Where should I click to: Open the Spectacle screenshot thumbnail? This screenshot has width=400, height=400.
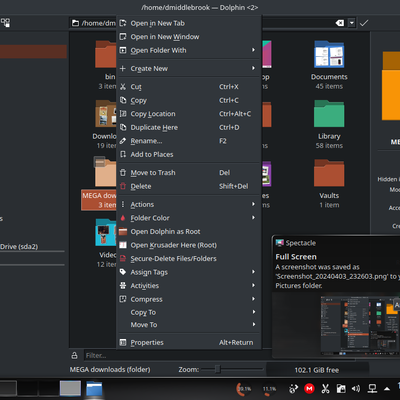point(360,325)
